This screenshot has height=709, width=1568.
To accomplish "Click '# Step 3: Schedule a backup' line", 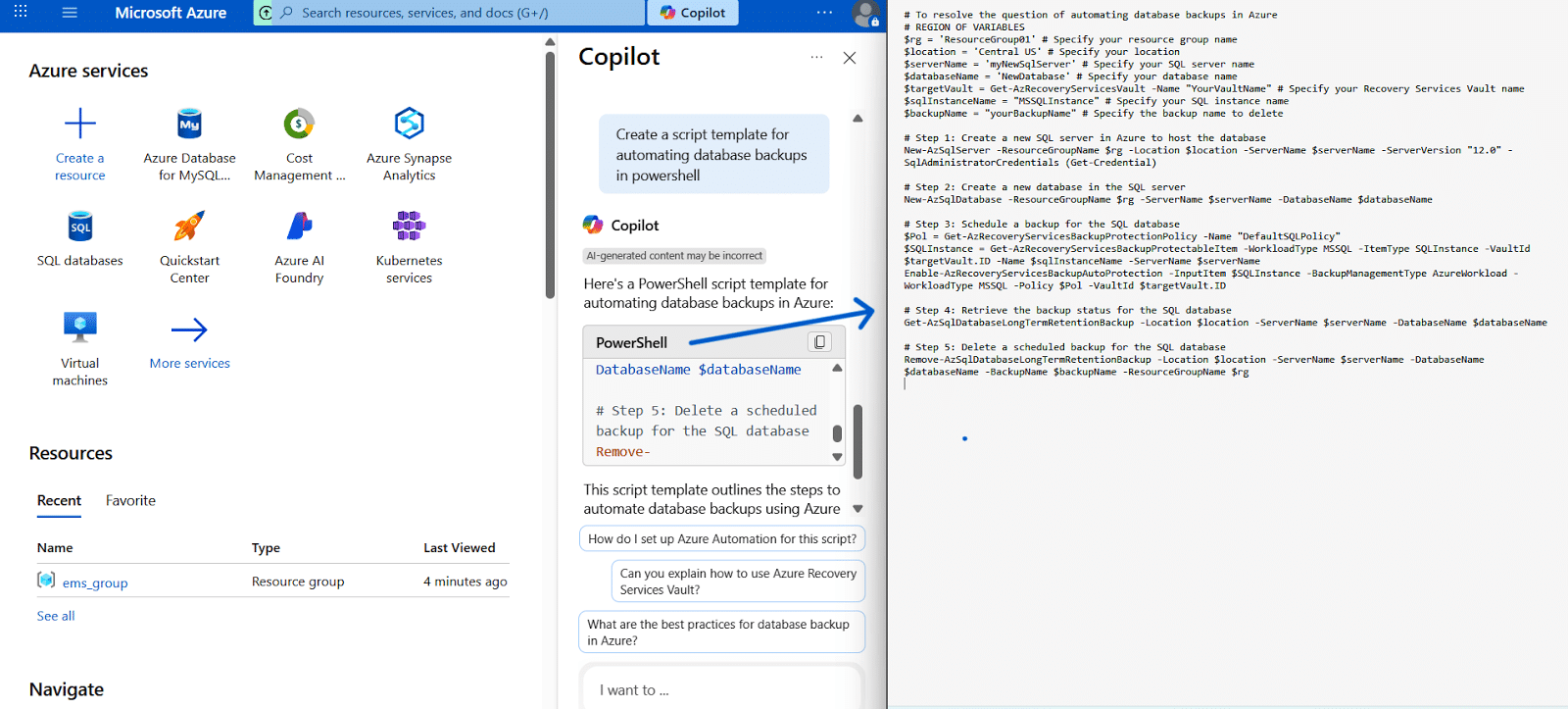I will (x=1042, y=225).
